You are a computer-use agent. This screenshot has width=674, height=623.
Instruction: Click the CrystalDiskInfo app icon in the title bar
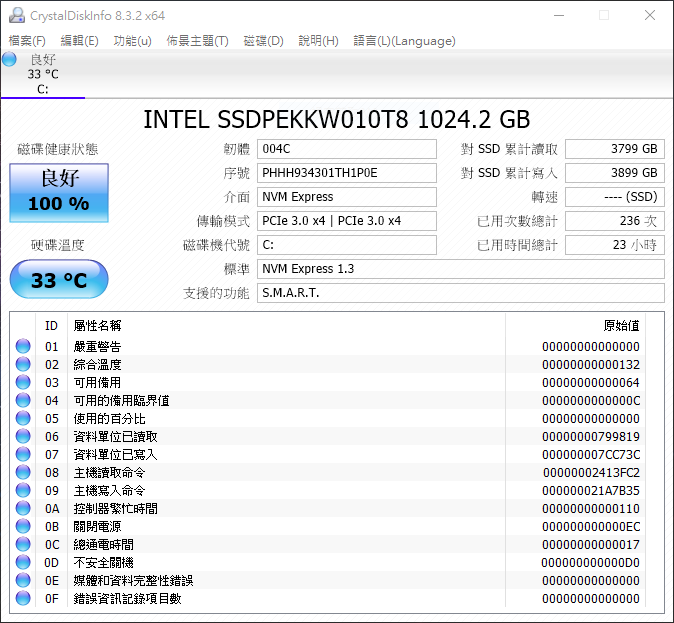click(17, 15)
